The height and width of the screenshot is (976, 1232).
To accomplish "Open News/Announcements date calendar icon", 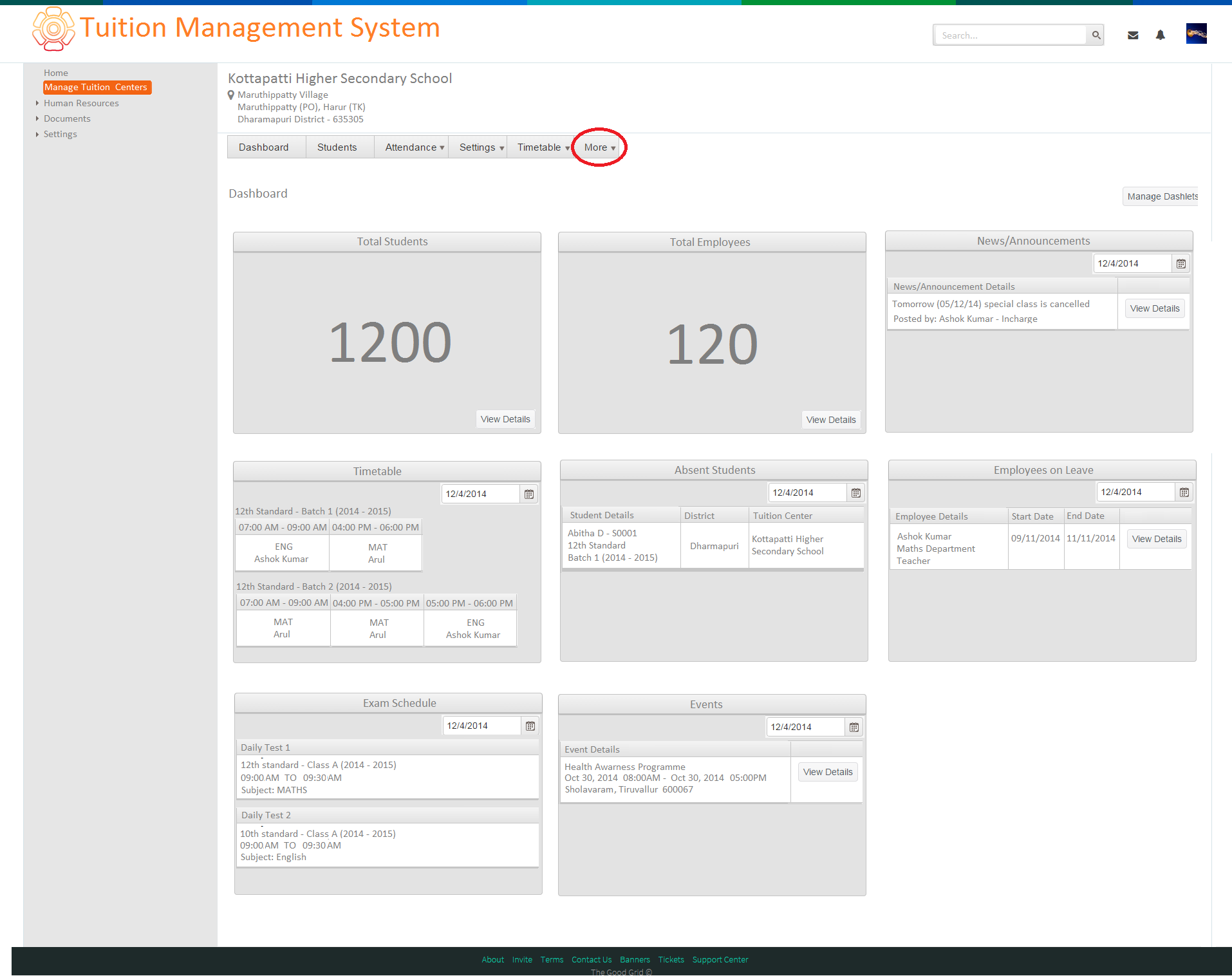I will pyautogui.click(x=1181, y=264).
